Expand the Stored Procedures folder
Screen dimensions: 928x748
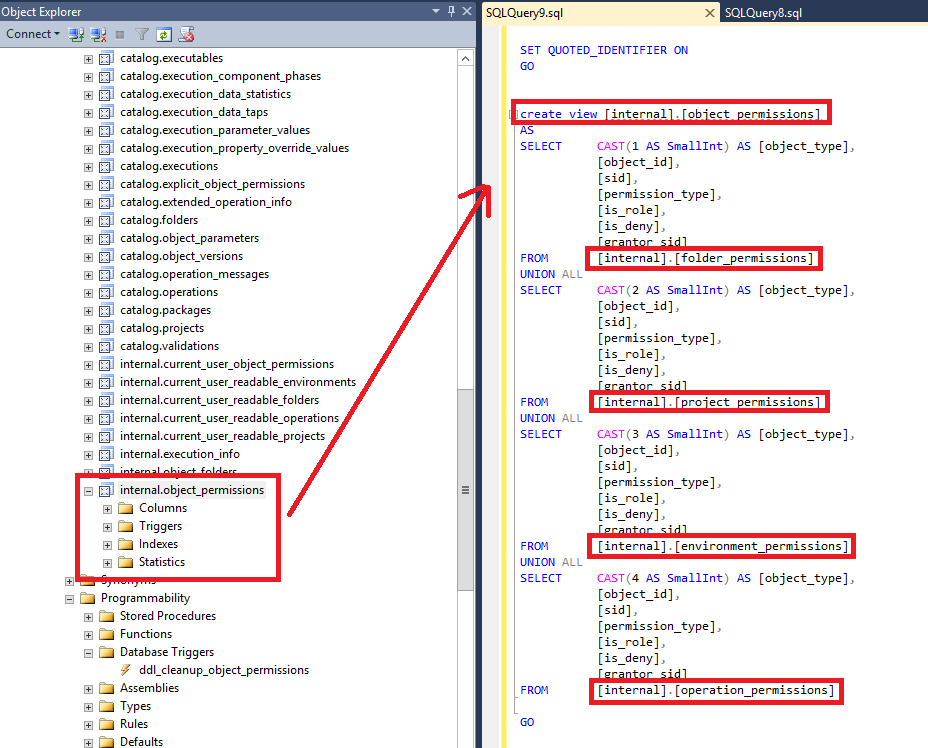click(x=89, y=616)
